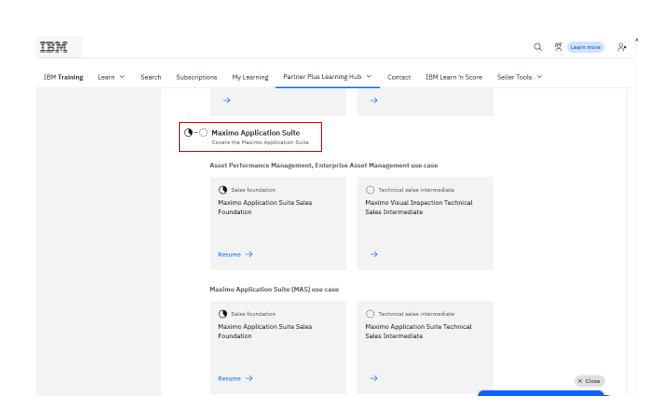Select Partner Plus Learning Hub tab
Image resolution: width=662 pixels, height=411 pixels.
click(x=322, y=76)
